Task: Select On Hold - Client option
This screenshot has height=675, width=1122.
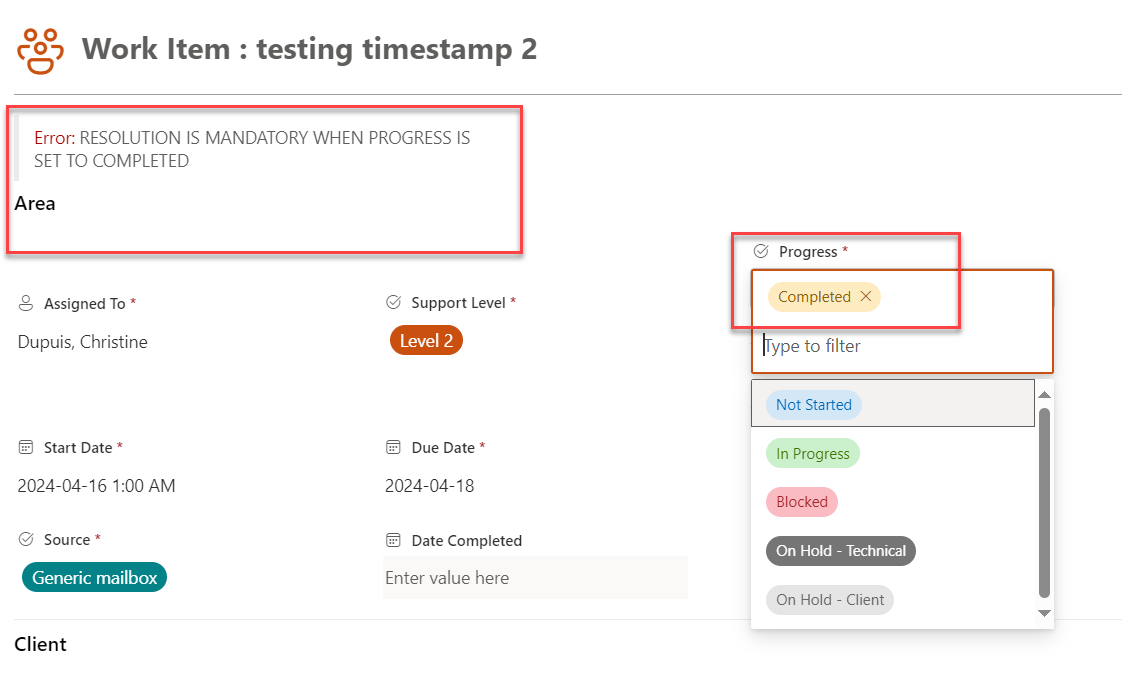Action: 830,600
